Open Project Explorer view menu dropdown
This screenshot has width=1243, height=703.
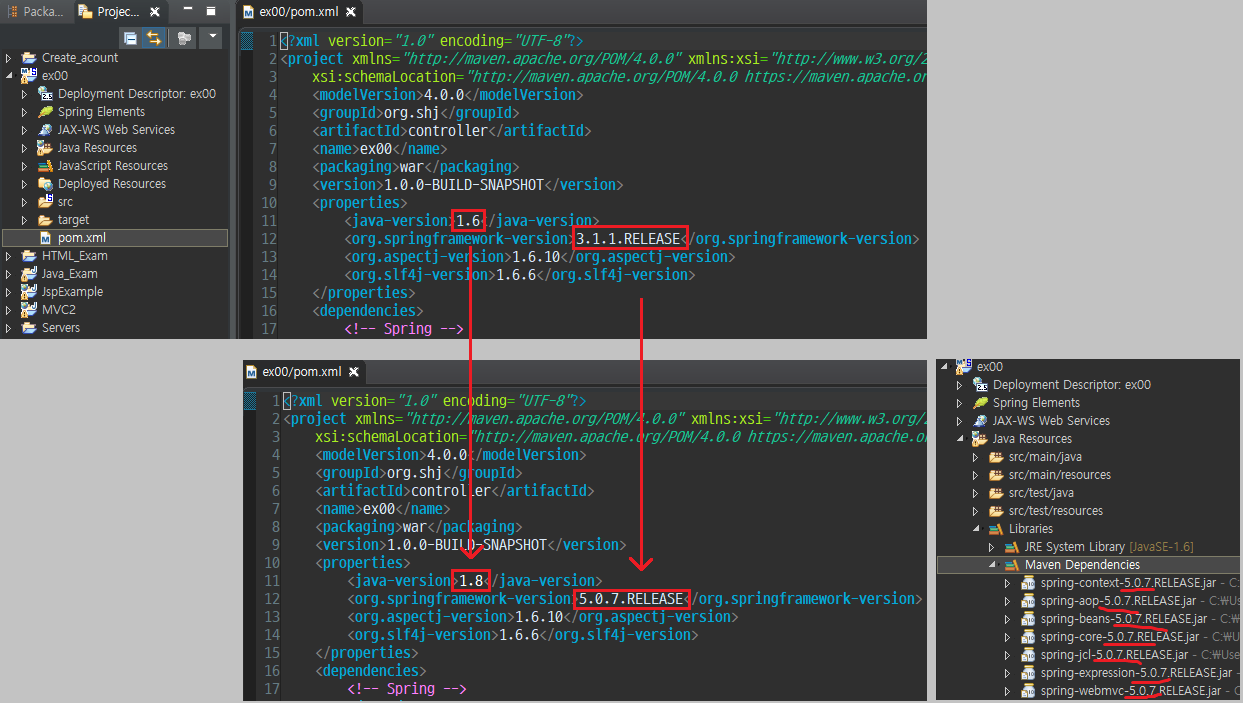211,38
